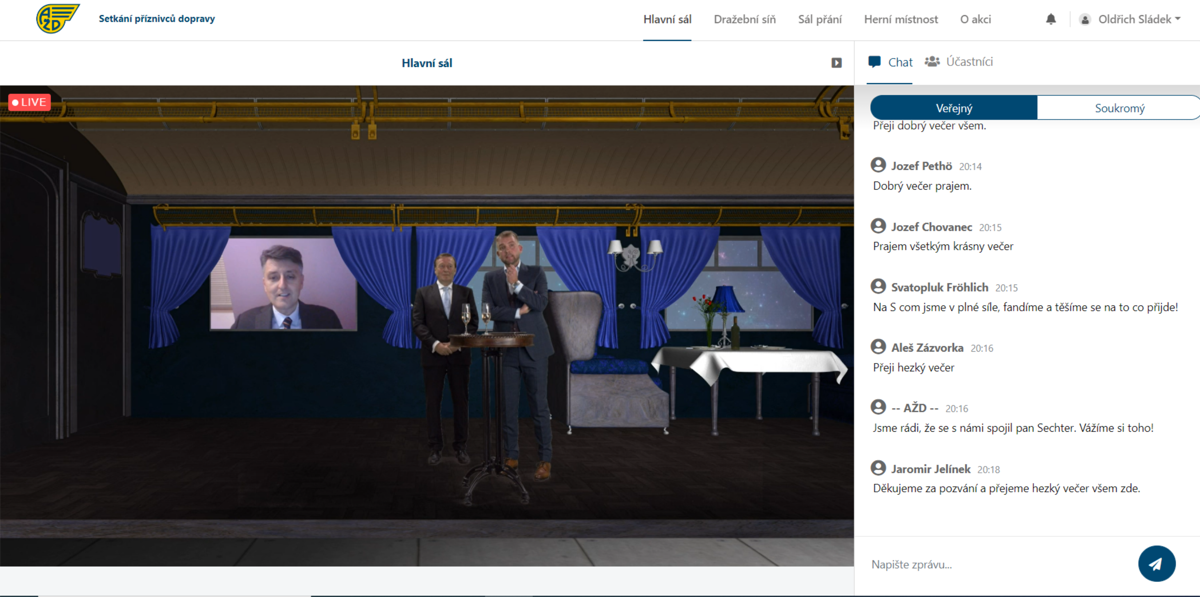Click the name Svatopluk Fröhlich in chat
The height and width of the screenshot is (597, 1200).
click(x=940, y=287)
